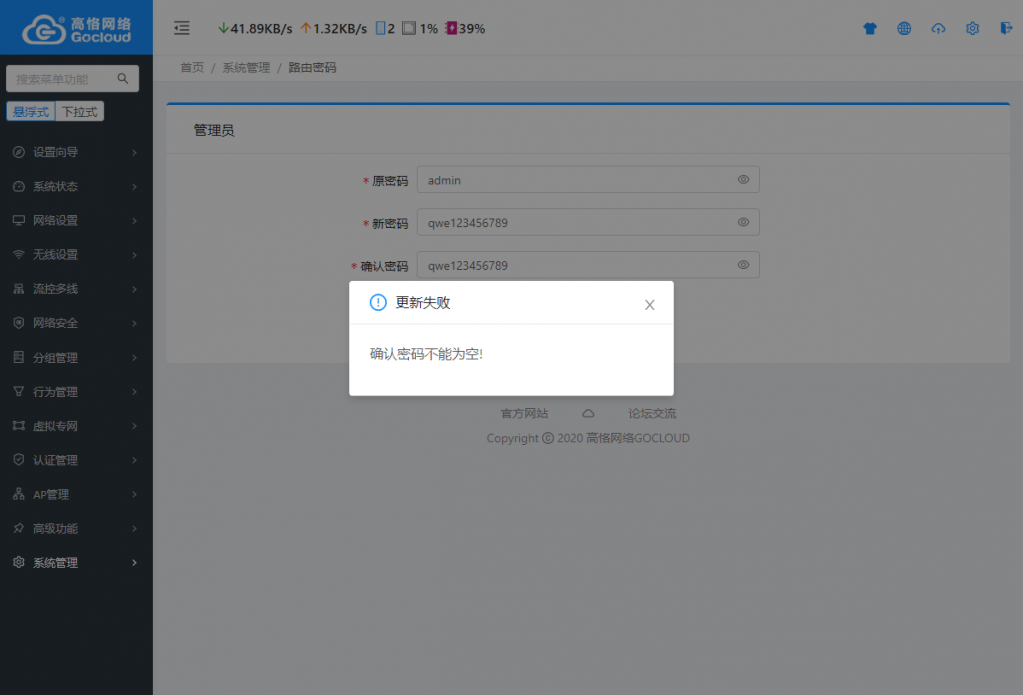
Task: Click the memory usage 39% icon
Action: 451,28
